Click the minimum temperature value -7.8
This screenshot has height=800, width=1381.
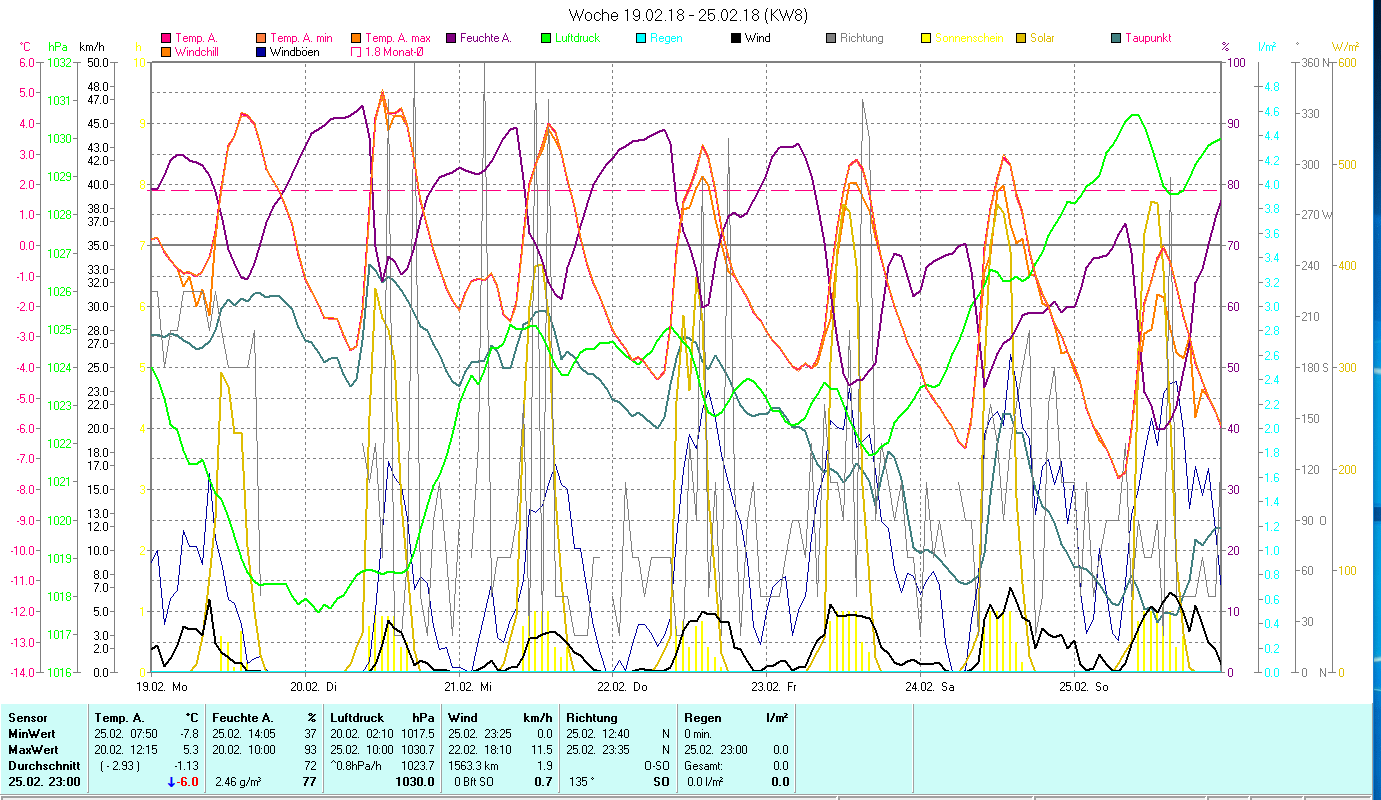point(189,734)
